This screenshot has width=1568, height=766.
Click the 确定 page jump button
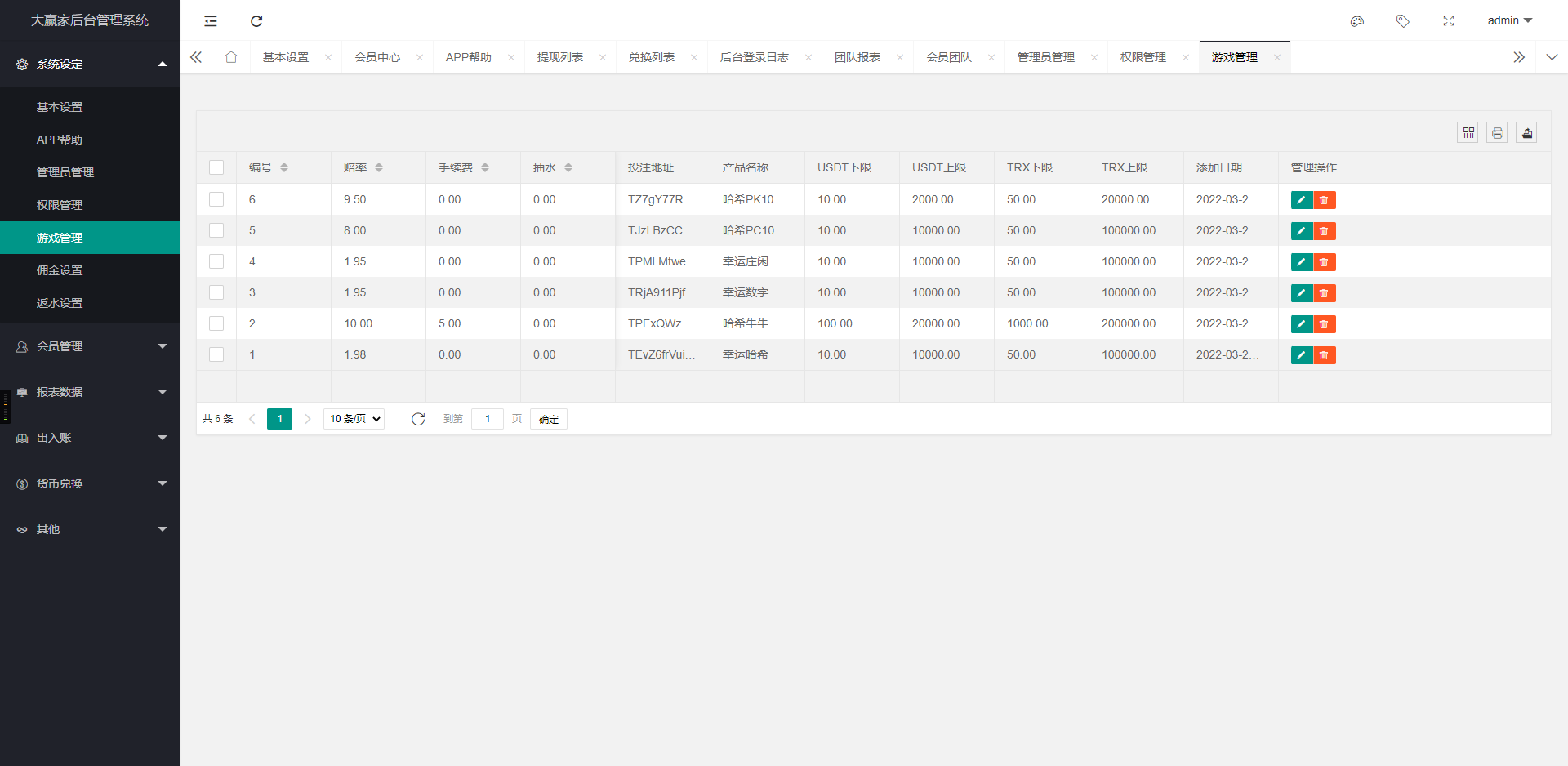[x=549, y=419]
